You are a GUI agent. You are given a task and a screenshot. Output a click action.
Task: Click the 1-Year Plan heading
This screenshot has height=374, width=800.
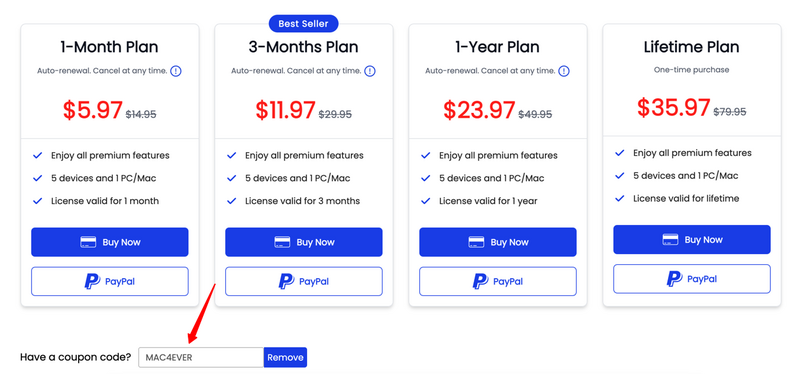click(497, 47)
